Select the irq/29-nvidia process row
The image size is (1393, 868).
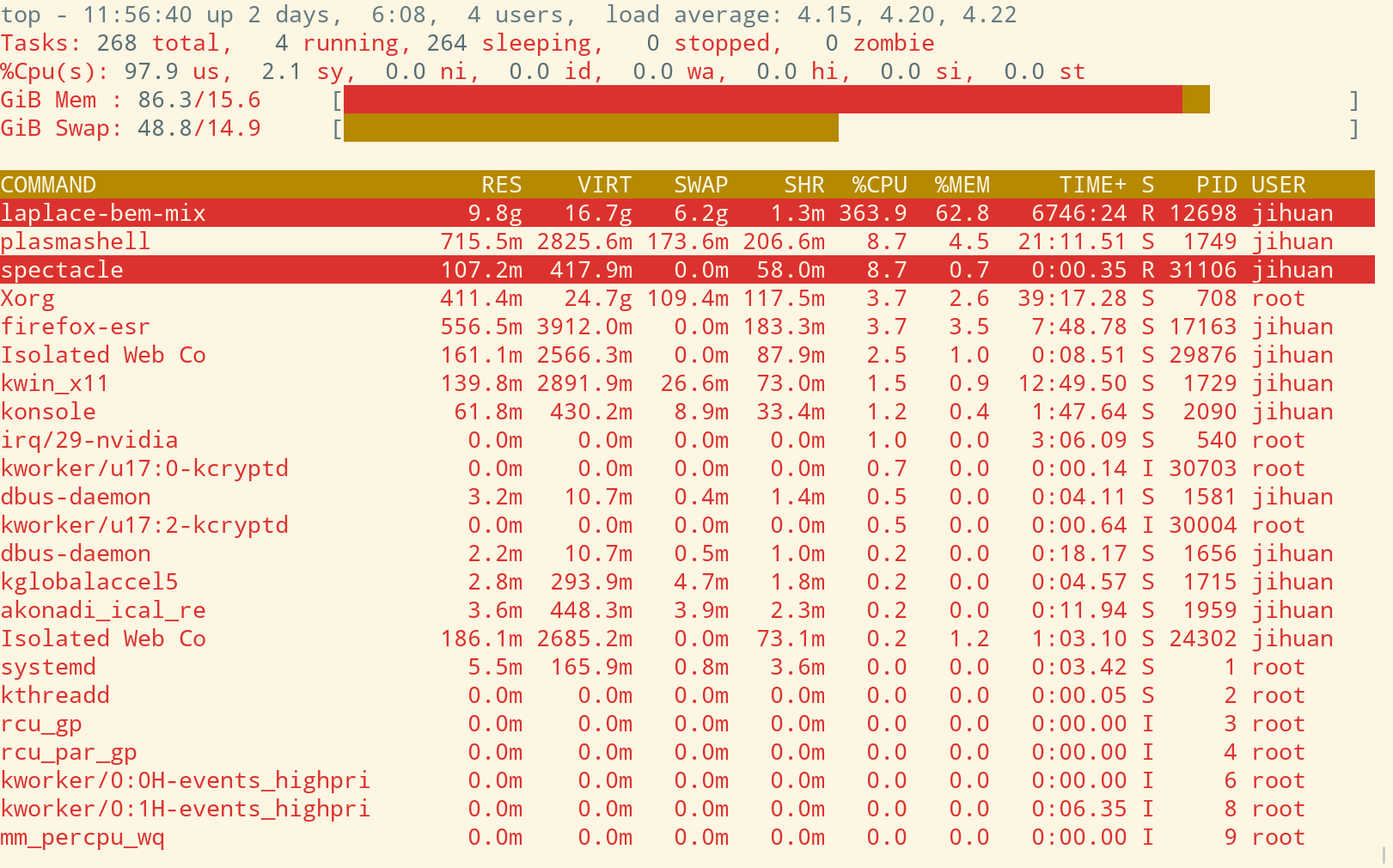[687, 440]
